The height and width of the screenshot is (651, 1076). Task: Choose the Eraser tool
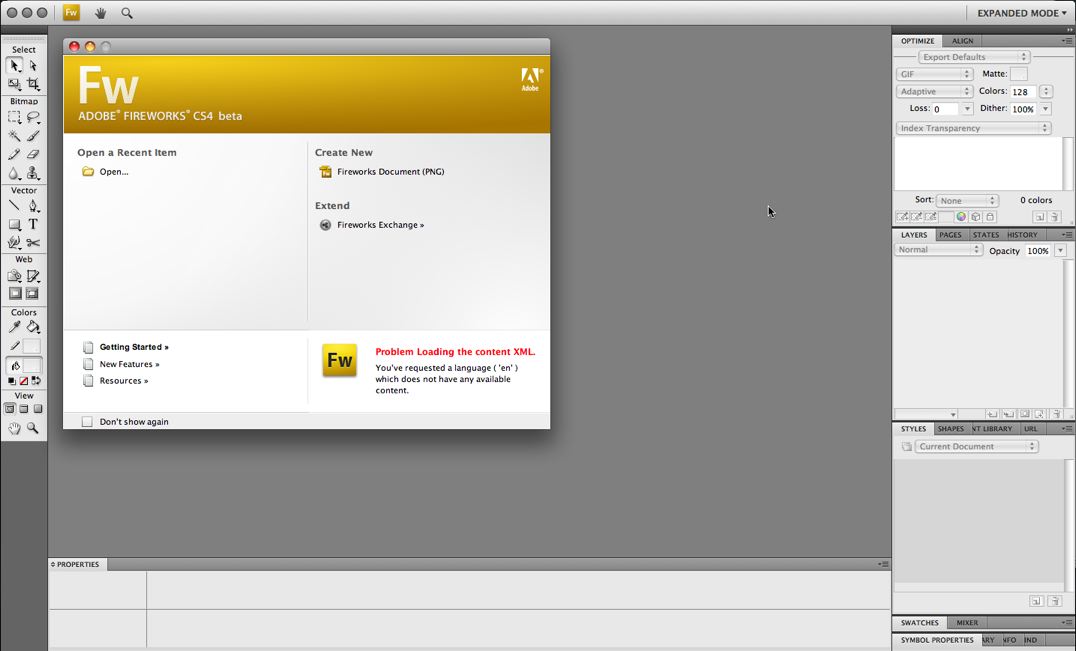coord(33,154)
